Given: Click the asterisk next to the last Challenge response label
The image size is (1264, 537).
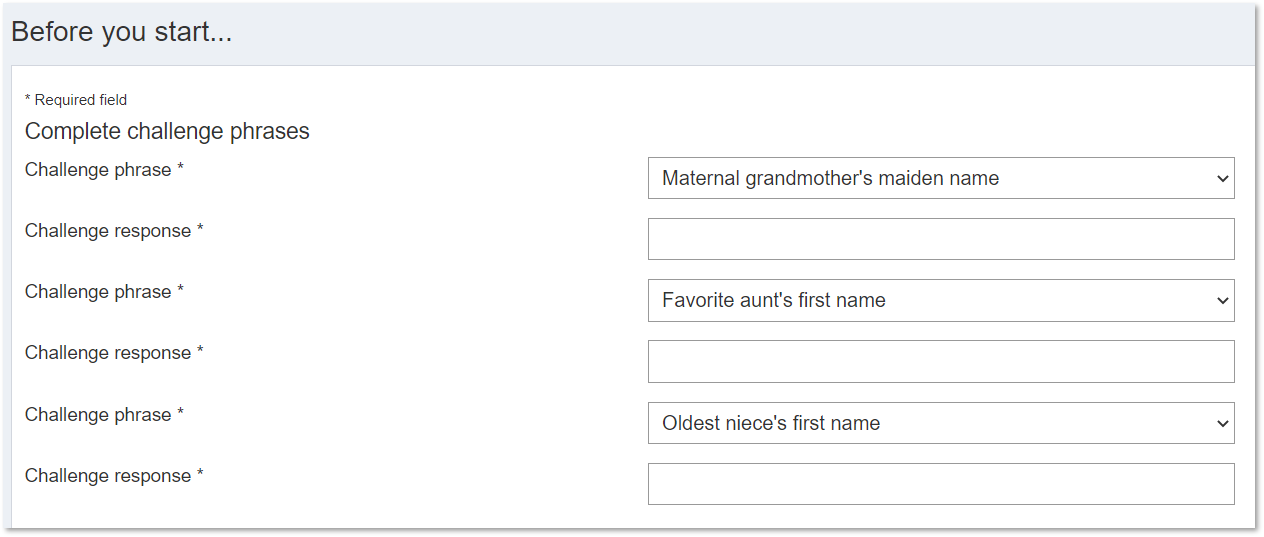Looking at the screenshot, I should [200, 474].
